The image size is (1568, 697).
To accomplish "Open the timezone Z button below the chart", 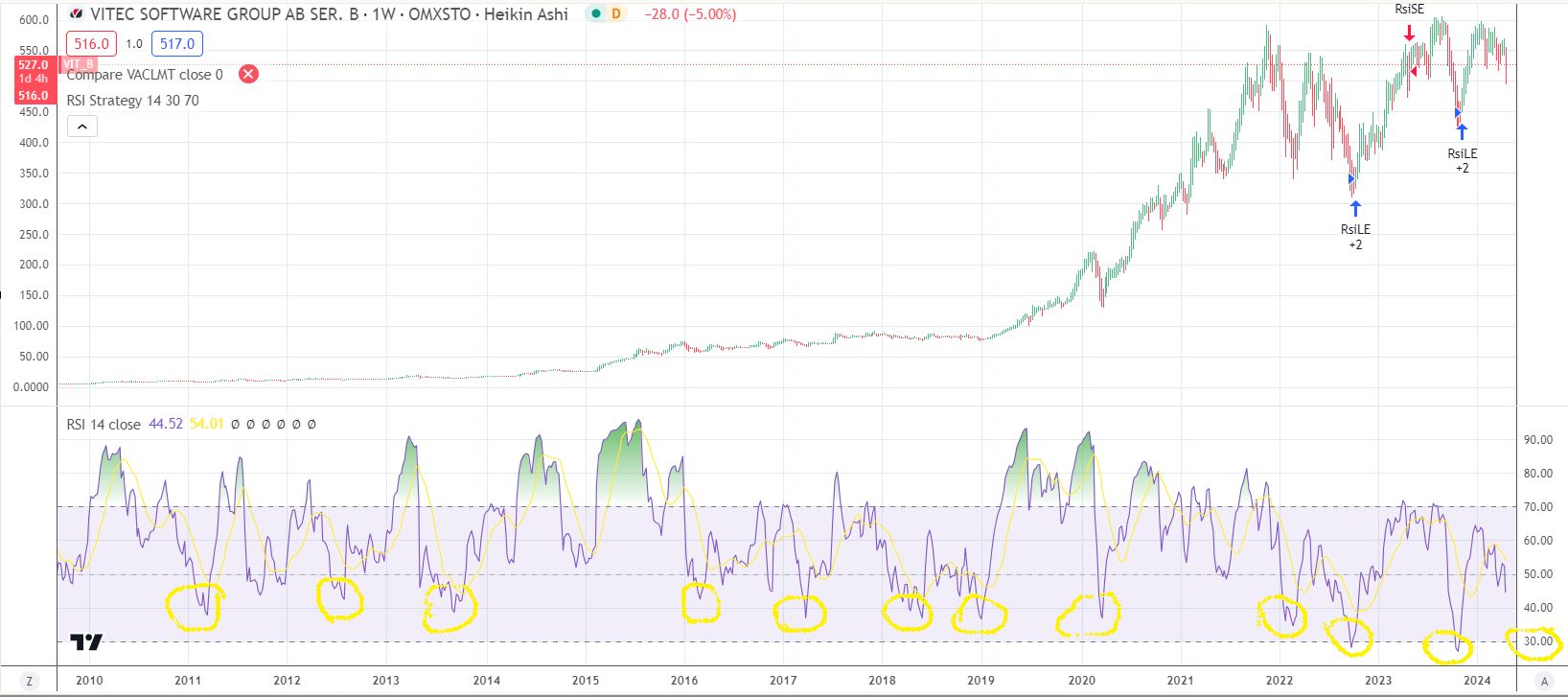I will pos(29,681).
